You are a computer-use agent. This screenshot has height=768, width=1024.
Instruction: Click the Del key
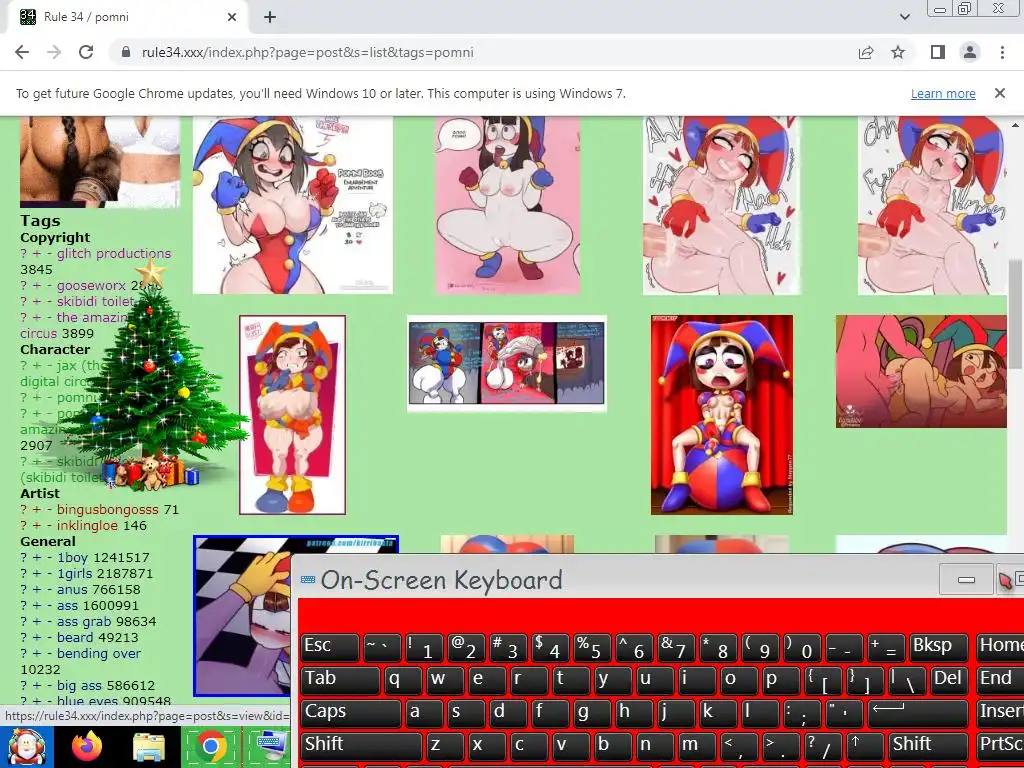pyautogui.click(x=950, y=679)
